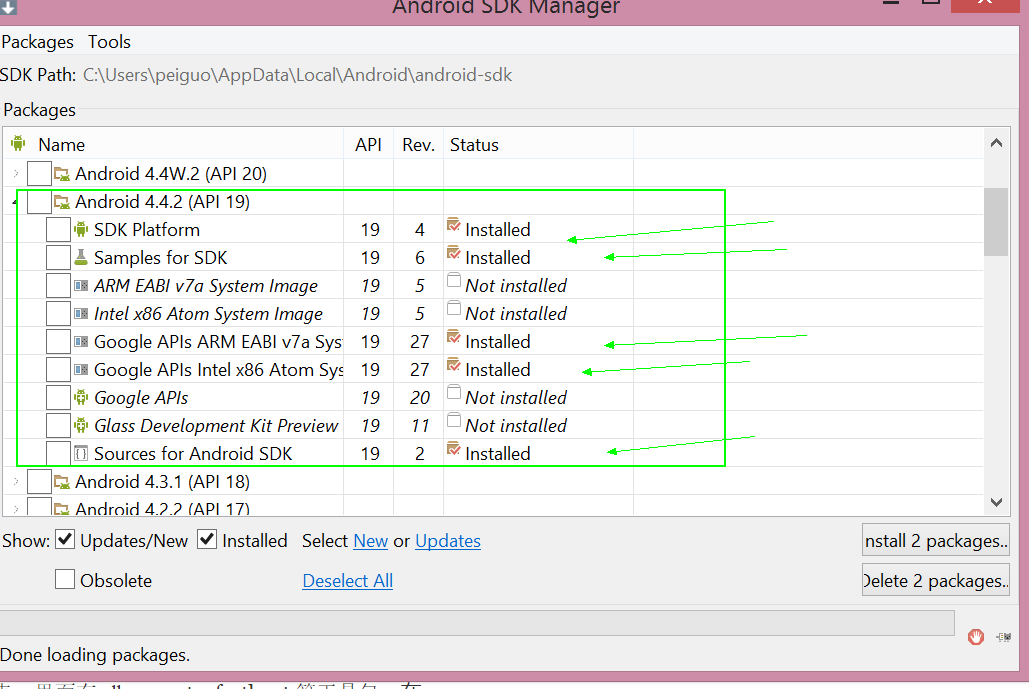Click the icon for Google APIs ARM EABI v7a
Viewport: 1029px width, 689px height.
pos(81,341)
